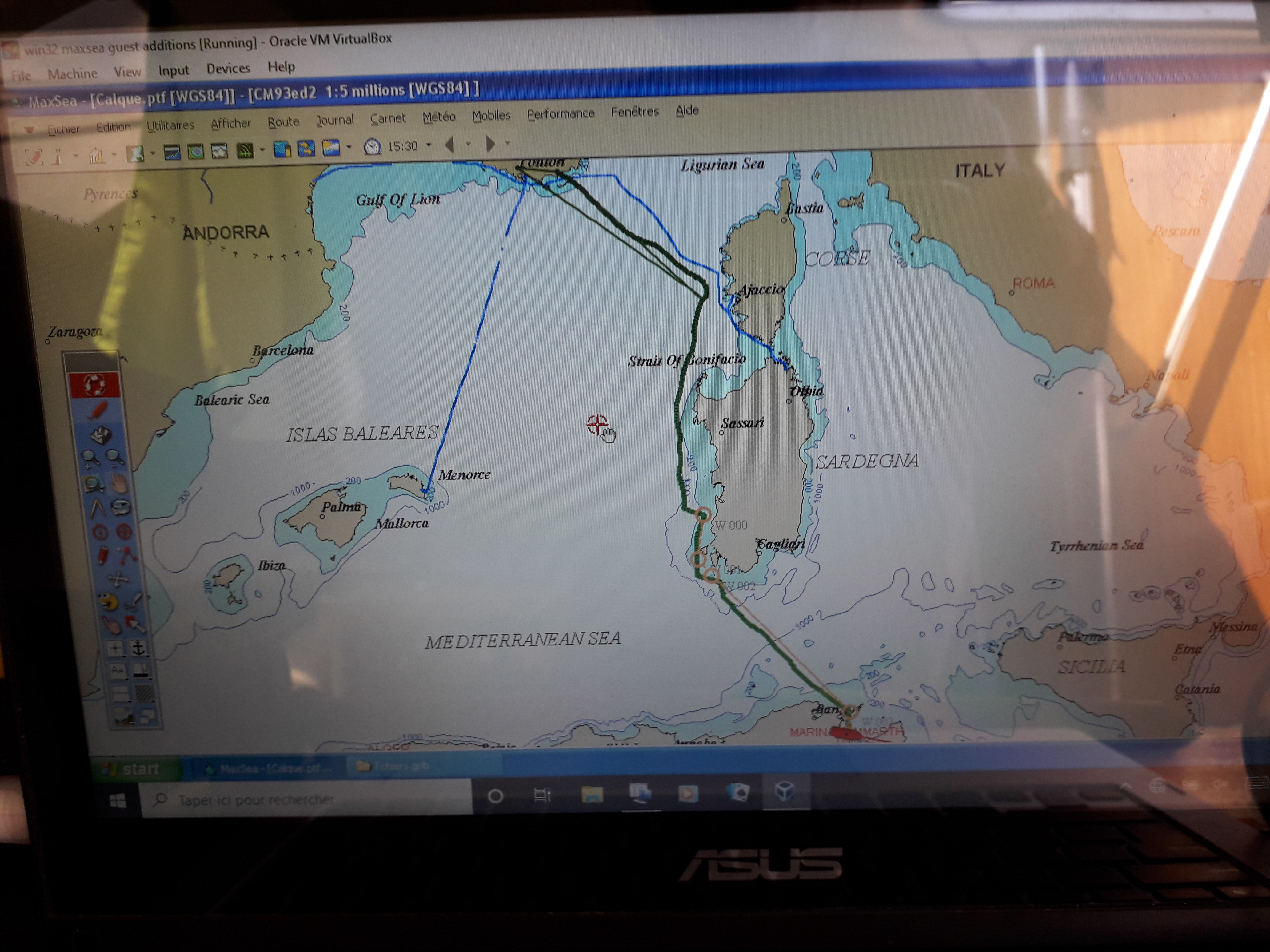This screenshot has height=952, width=1270.
Task: Click the toolbar clock icon
Action: point(373,146)
